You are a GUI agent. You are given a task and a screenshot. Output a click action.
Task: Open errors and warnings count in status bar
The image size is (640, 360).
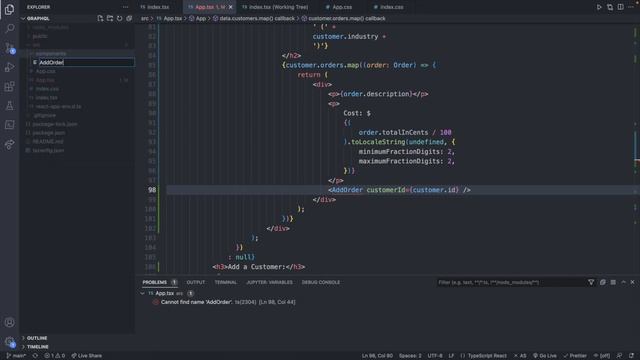[x=55, y=356]
